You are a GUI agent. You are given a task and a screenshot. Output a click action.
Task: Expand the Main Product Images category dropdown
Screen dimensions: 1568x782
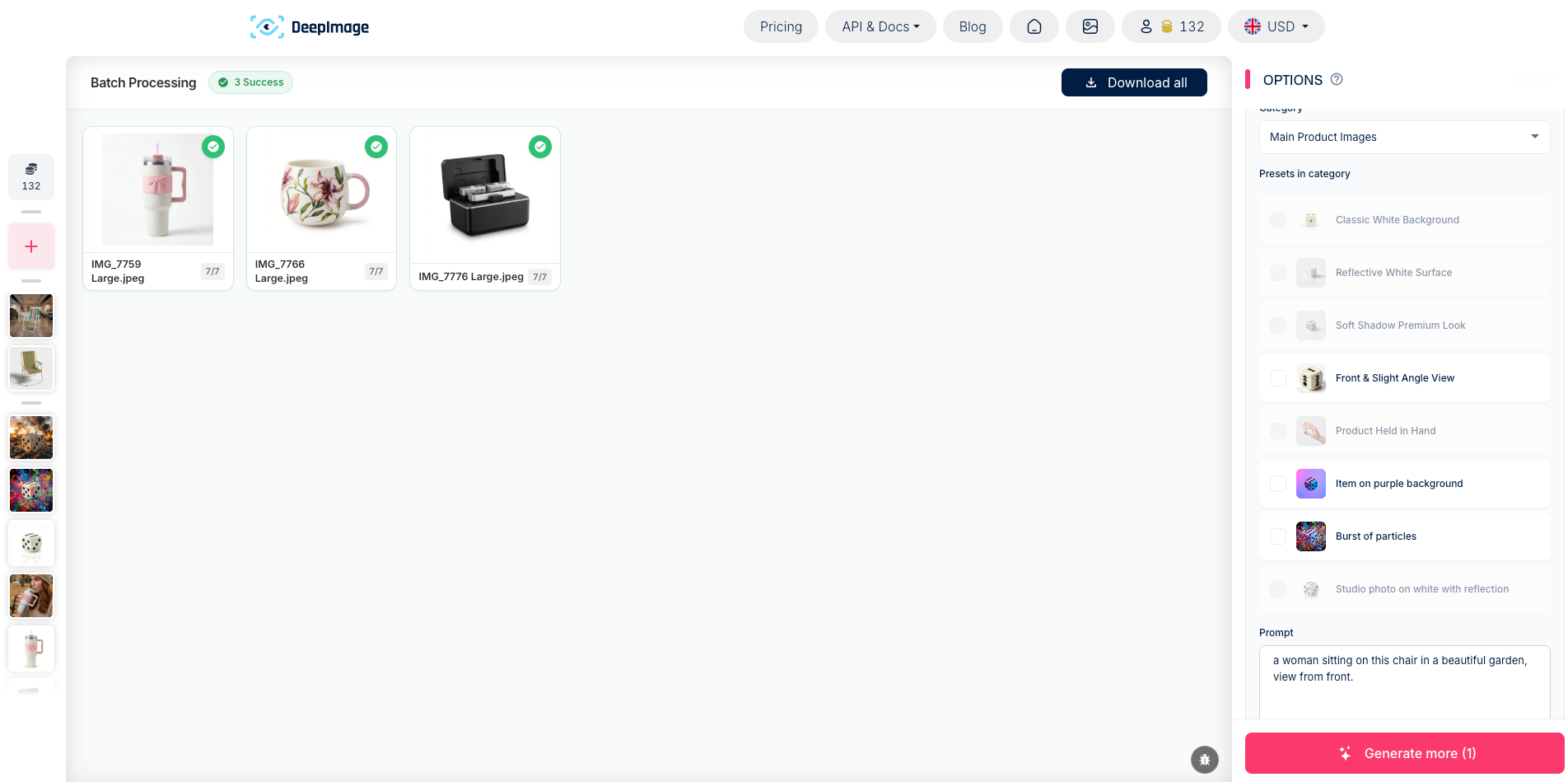click(1404, 137)
